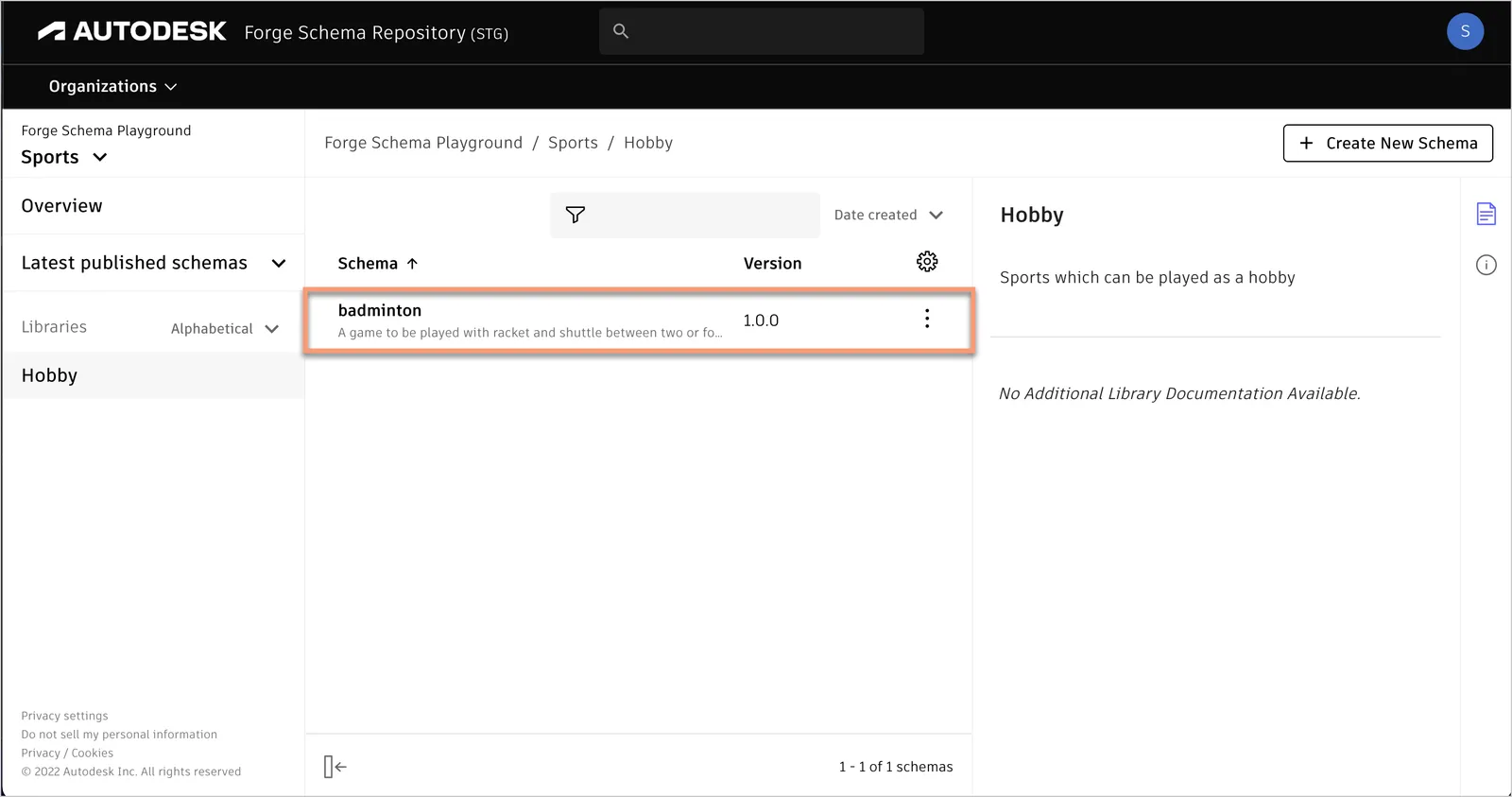Expand the Sports organization switcher

pyautogui.click(x=63, y=157)
